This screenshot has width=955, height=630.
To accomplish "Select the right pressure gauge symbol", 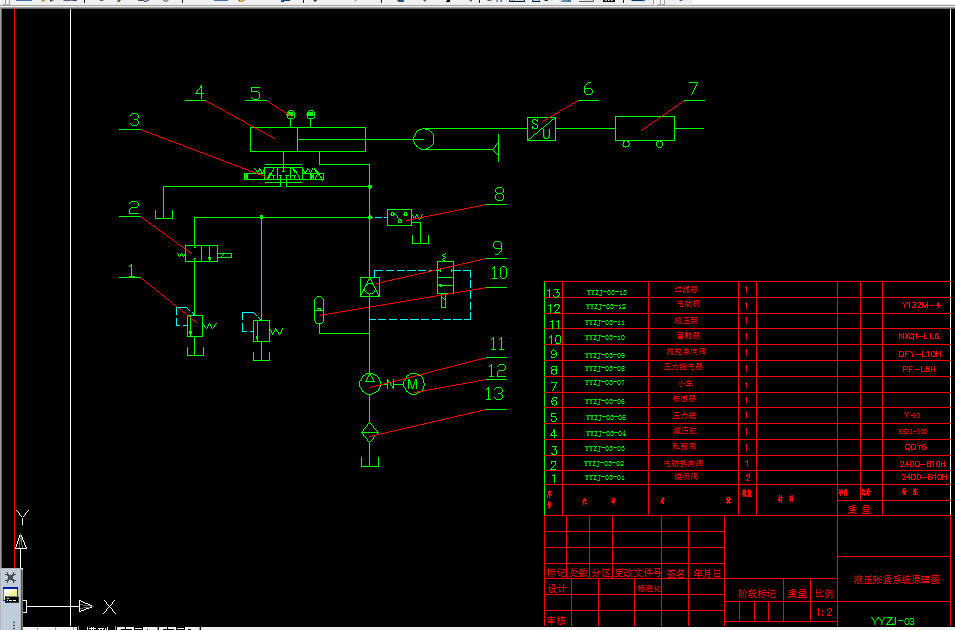I will pos(311,115).
